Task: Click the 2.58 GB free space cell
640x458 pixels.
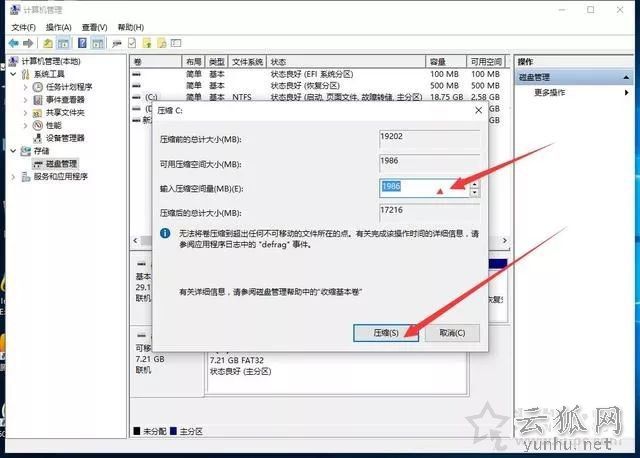Action: pyautogui.click(x=485, y=97)
